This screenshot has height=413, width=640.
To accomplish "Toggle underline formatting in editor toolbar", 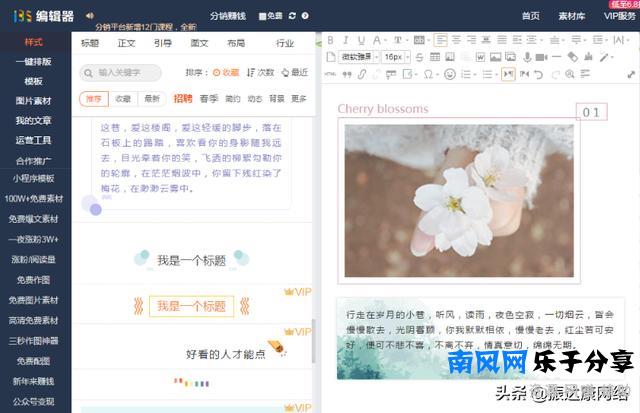I will pyautogui.click(x=361, y=40).
